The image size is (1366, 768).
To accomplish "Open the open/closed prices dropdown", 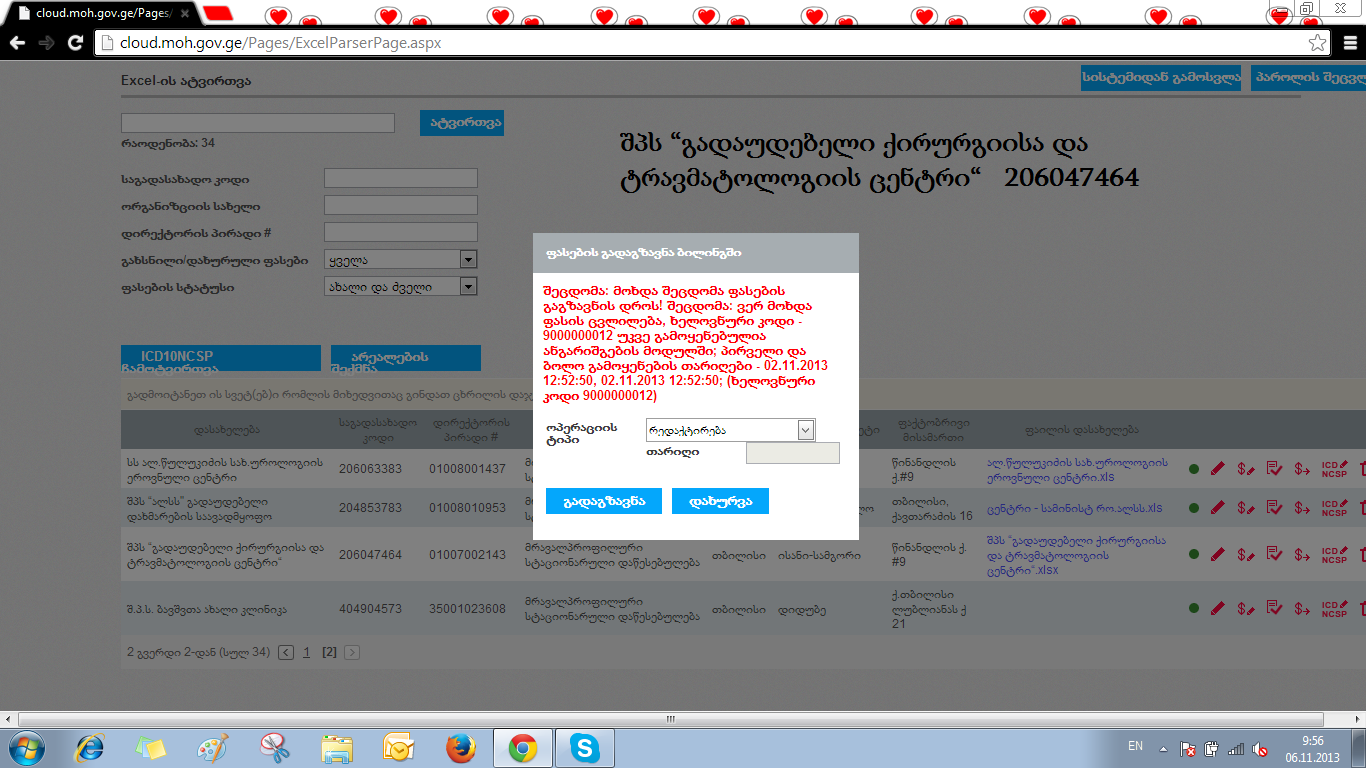I will (467, 260).
